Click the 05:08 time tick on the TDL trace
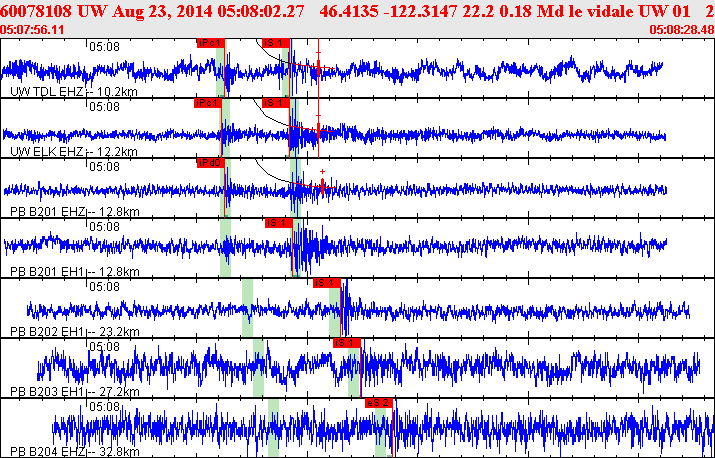 pyautogui.click(x=104, y=47)
